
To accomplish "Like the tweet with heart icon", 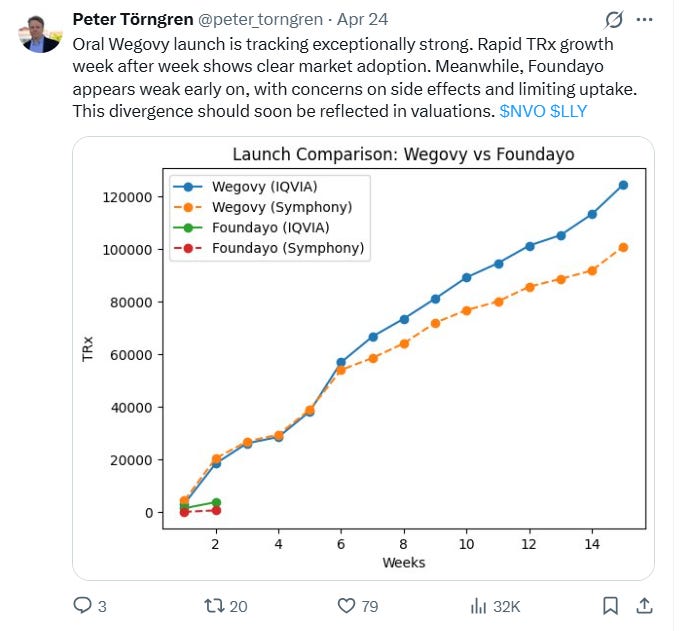I will (x=346, y=605).
